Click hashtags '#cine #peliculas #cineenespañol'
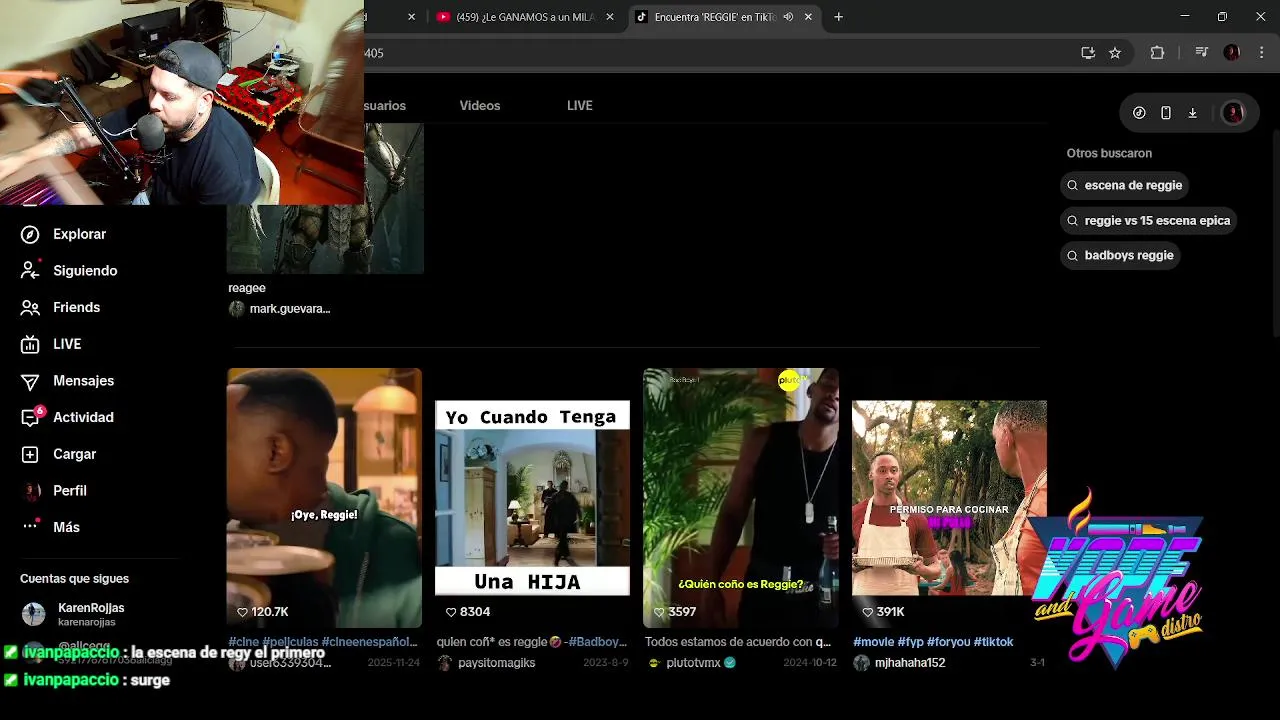Viewport: 1280px width, 720px height. pyautogui.click(x=323, y=642)
